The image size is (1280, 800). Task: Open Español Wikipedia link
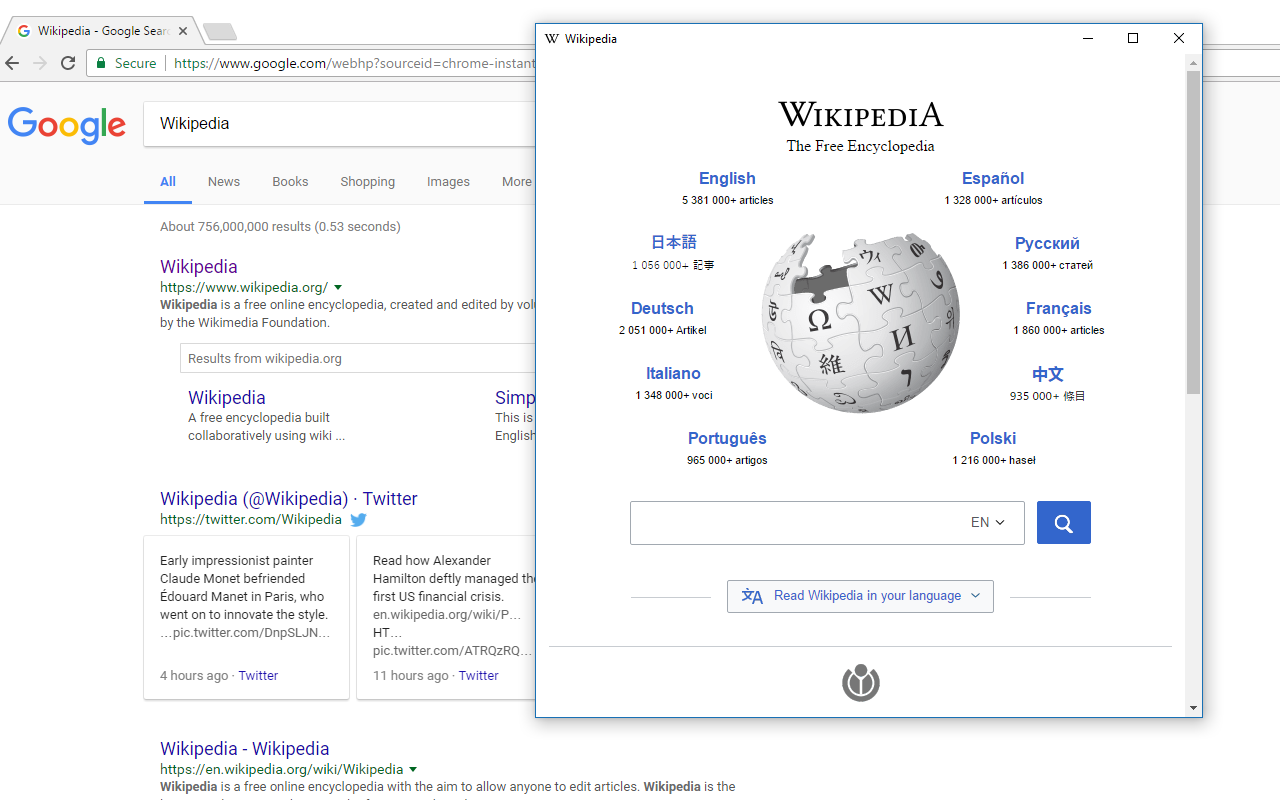993,179
